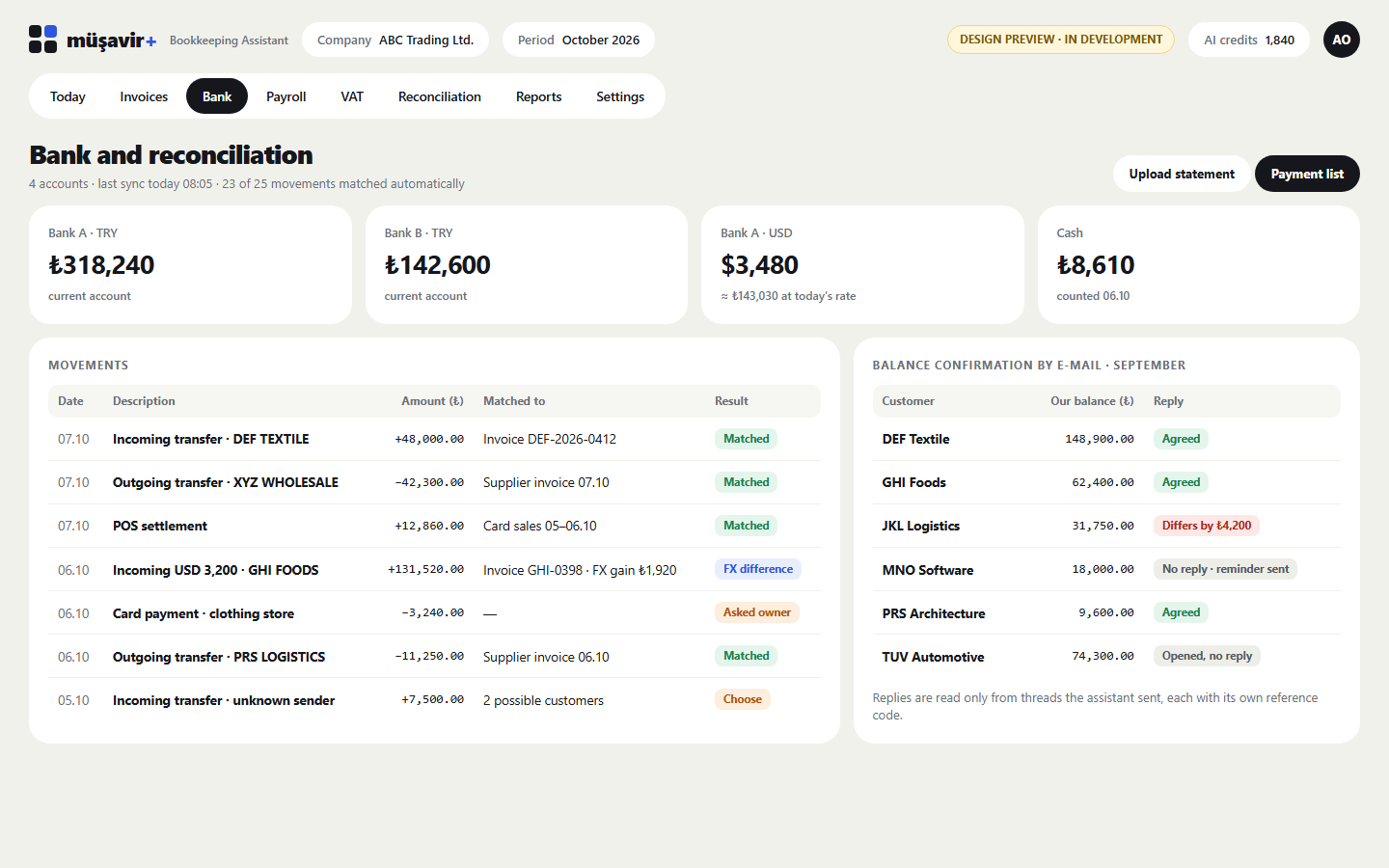
Task: Click the +48,000.00 amount
Action: [429, 439]
